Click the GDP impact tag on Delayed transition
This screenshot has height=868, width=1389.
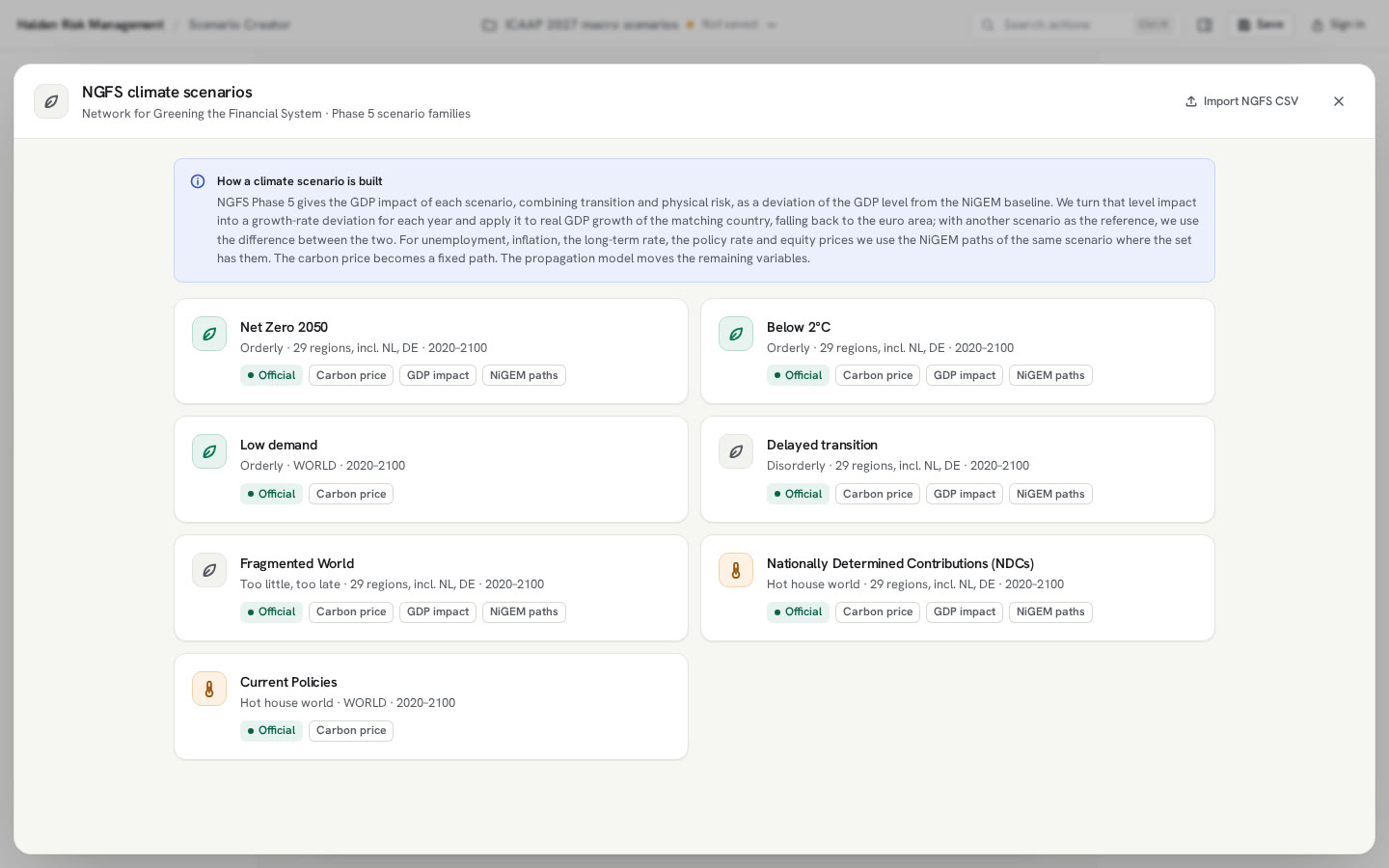click(x=965, y=494)
